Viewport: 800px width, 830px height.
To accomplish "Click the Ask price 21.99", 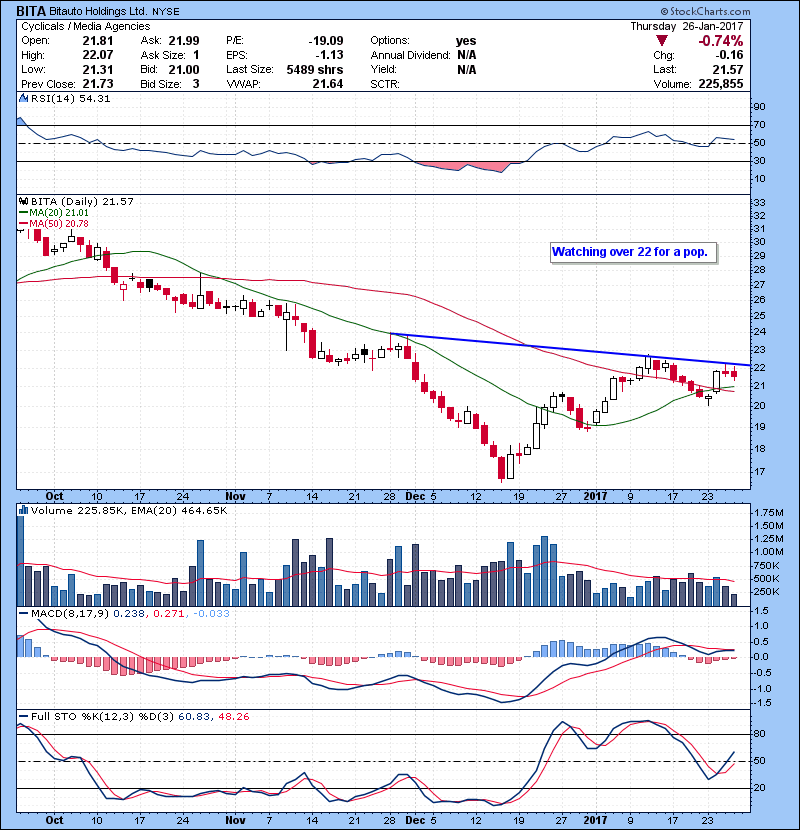I will point(184,40).
